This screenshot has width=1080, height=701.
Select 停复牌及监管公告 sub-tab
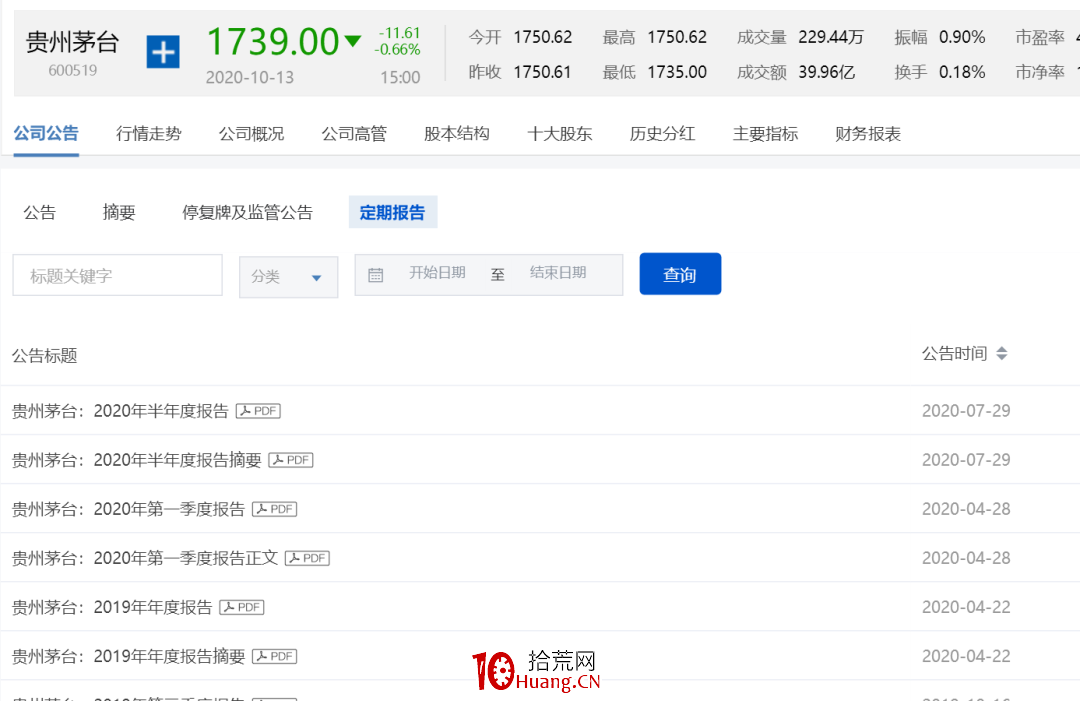(247, 212)
